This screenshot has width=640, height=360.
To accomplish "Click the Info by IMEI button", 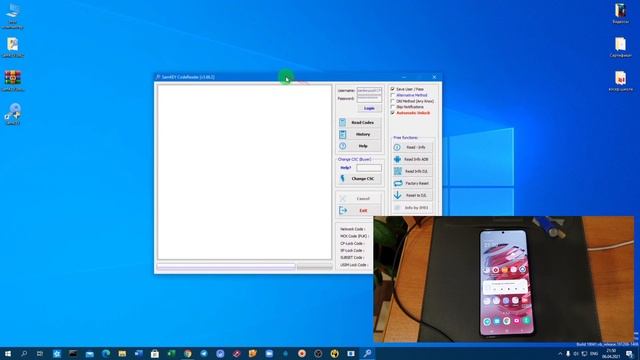I will [x=412, y=208].
